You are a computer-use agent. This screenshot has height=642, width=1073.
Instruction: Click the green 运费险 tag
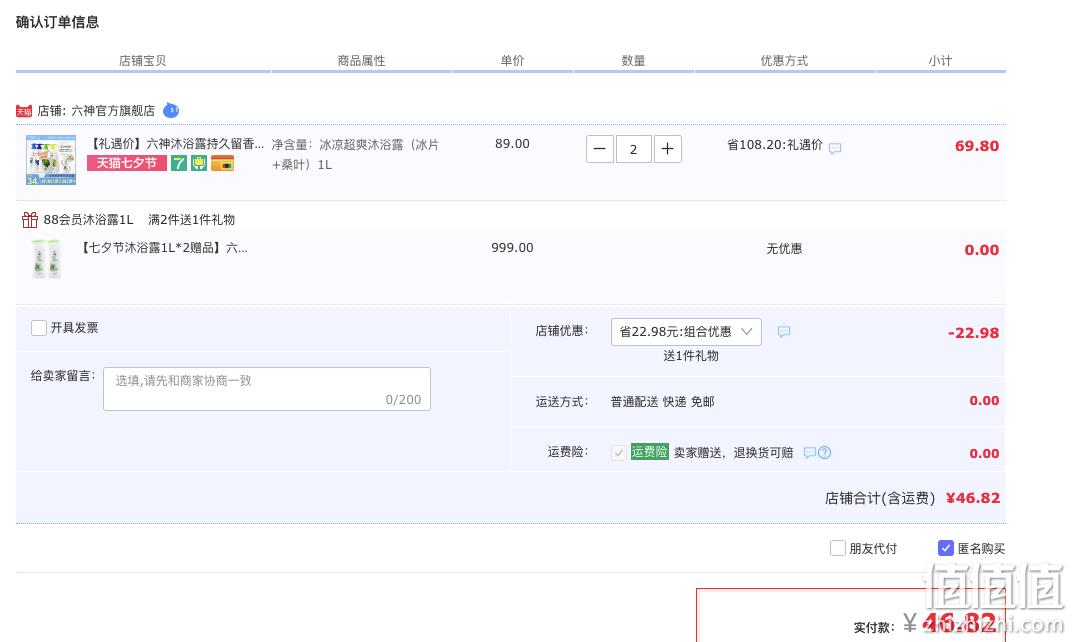[649, 452]
